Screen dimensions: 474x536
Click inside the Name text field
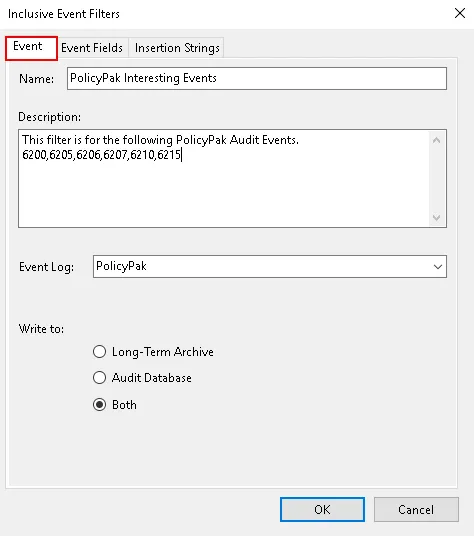click(257, 78)
